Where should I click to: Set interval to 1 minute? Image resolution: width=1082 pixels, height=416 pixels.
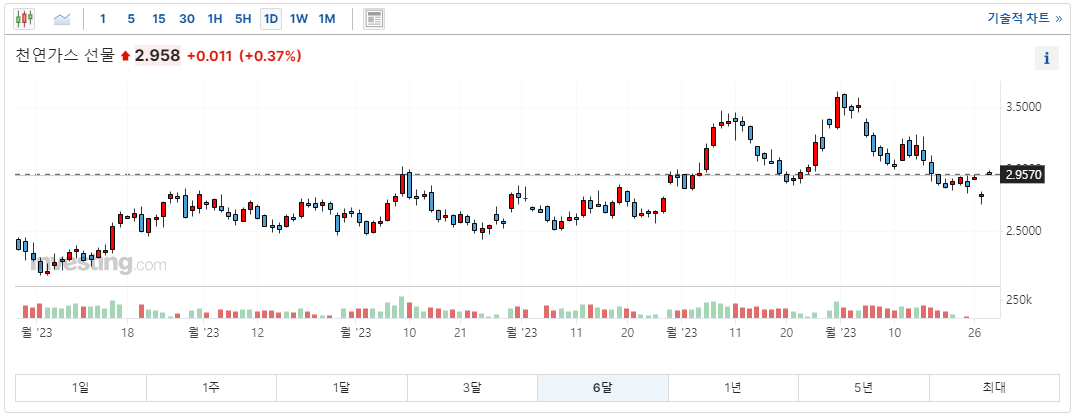(103, 19)
